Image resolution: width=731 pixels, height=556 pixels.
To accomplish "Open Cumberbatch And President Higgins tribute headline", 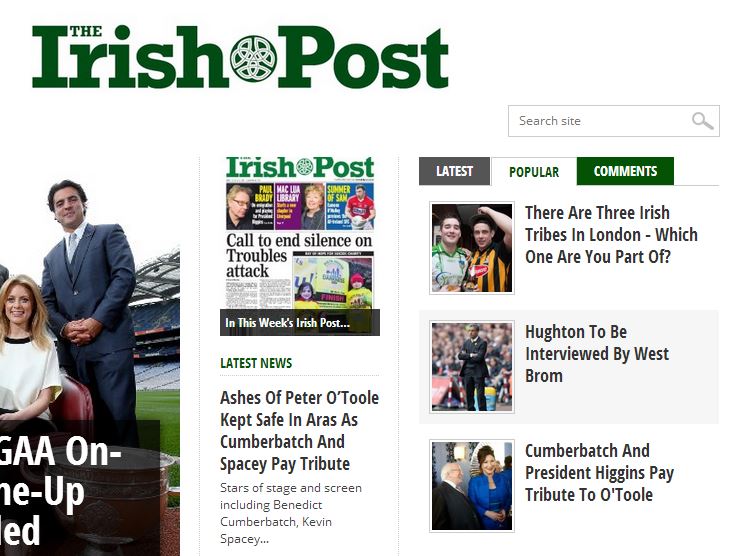I will (x=600, y=473).
